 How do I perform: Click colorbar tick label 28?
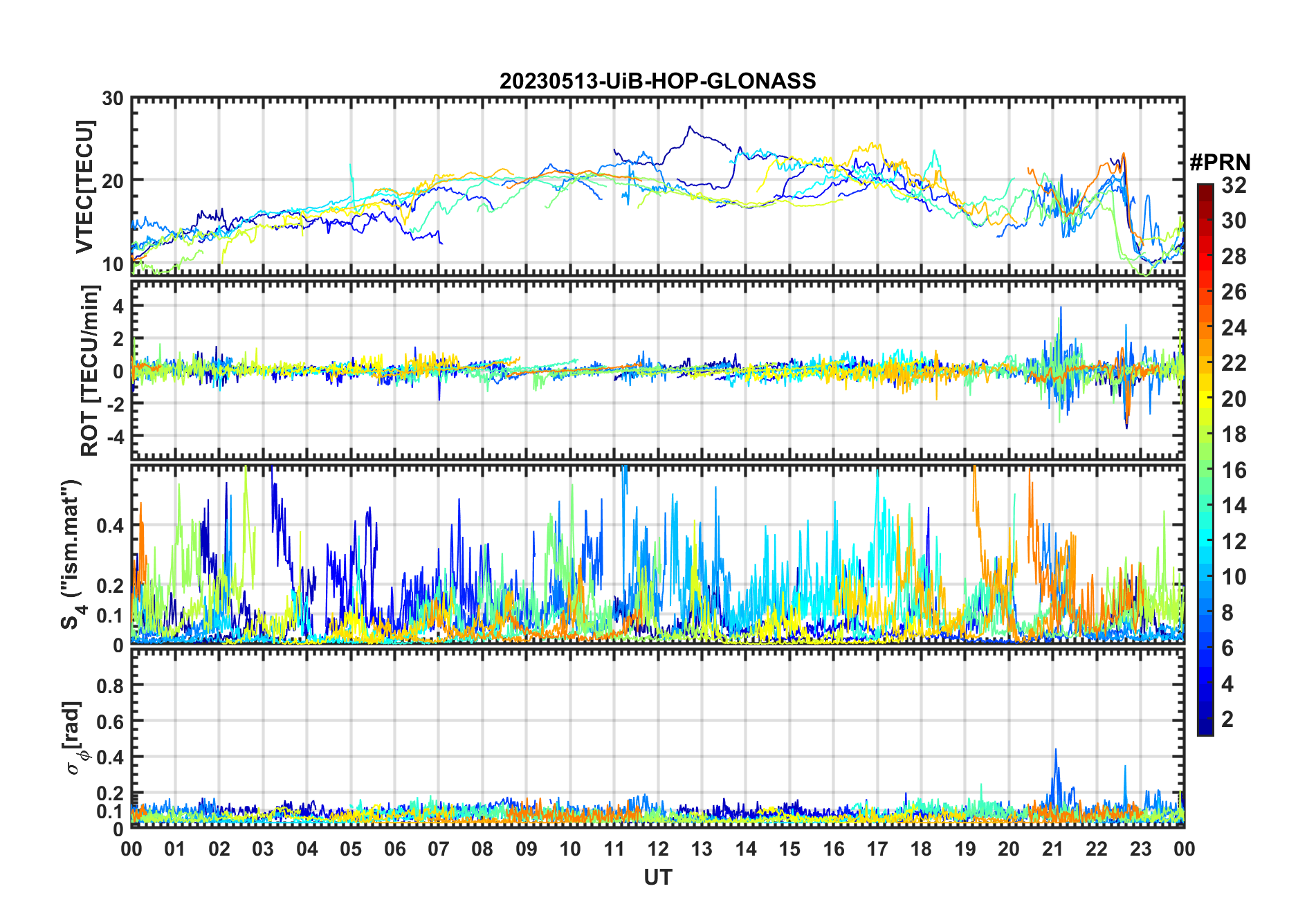pos(1234,256)
